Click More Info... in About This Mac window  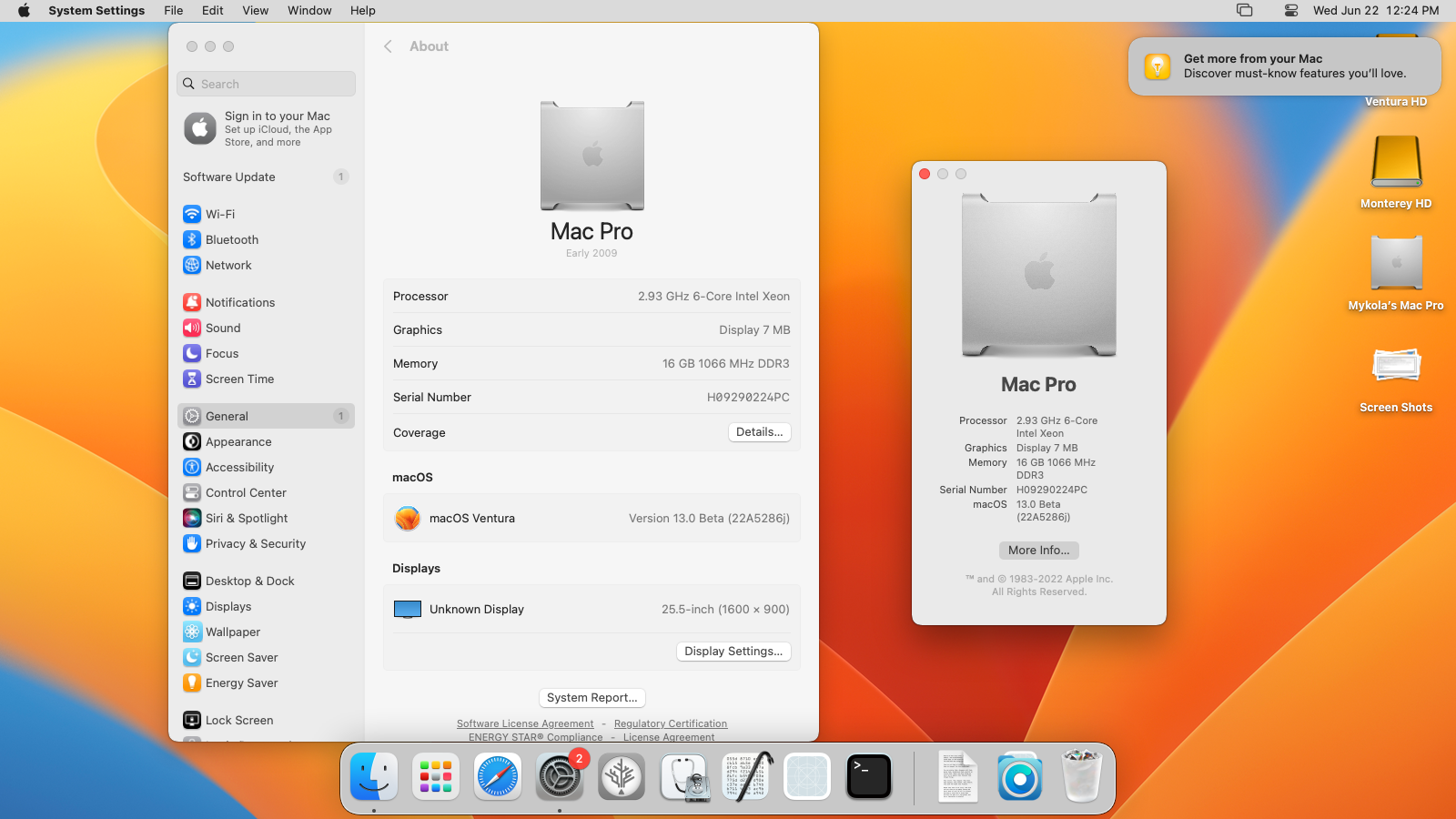tap(1038, 551)
